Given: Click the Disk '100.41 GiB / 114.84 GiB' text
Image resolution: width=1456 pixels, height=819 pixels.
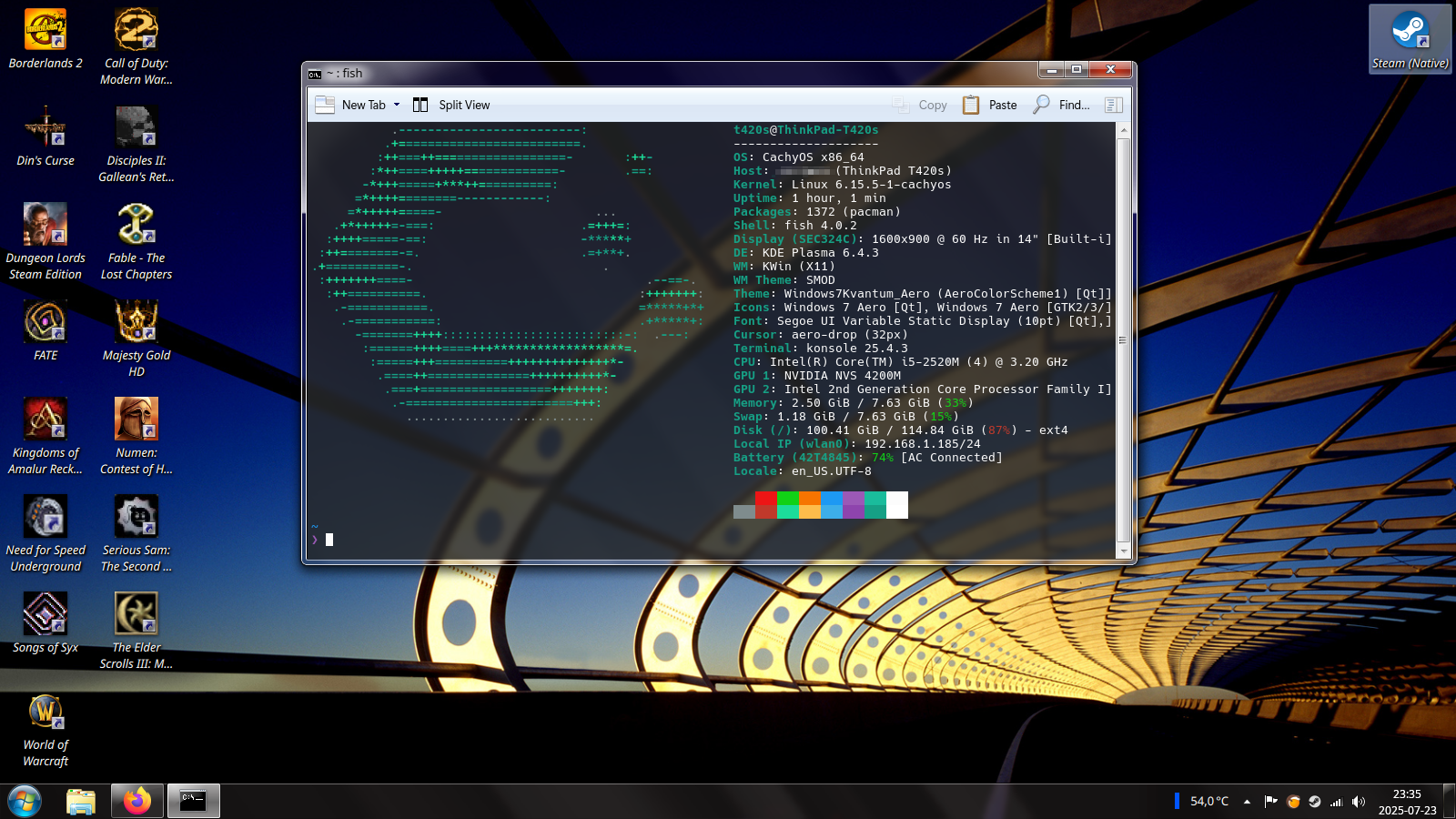Looking at the screenshot, I should (890, 430).
